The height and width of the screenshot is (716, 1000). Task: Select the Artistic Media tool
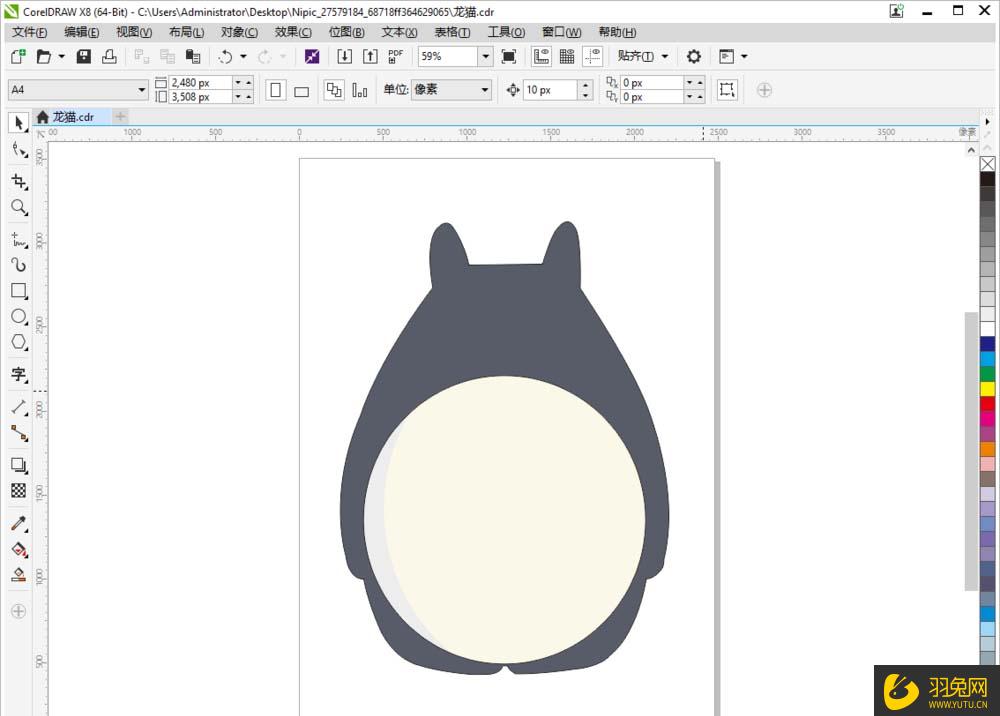(x=19, y=265)
